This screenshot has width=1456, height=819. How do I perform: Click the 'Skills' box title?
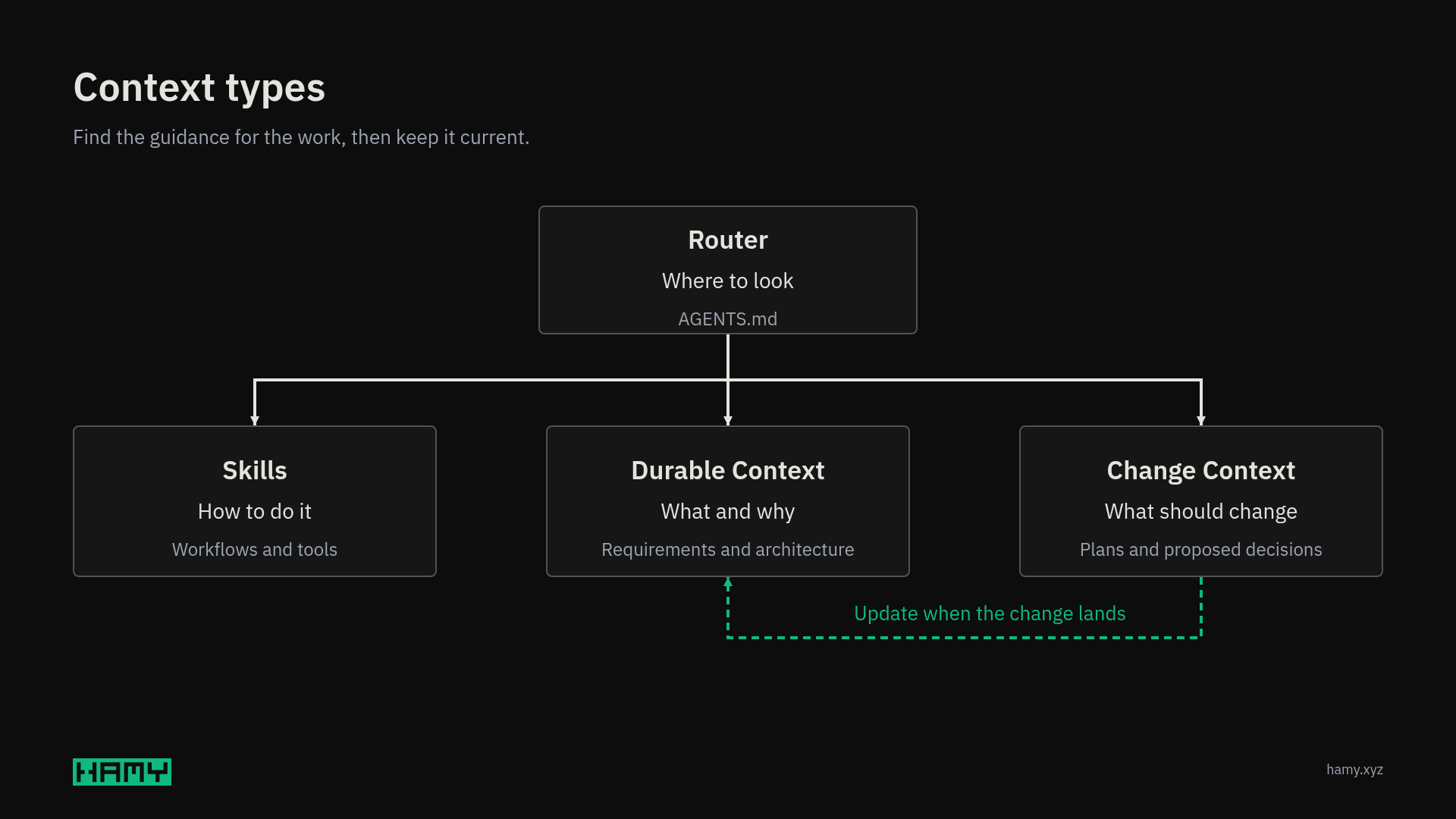[x=255, y=470]
